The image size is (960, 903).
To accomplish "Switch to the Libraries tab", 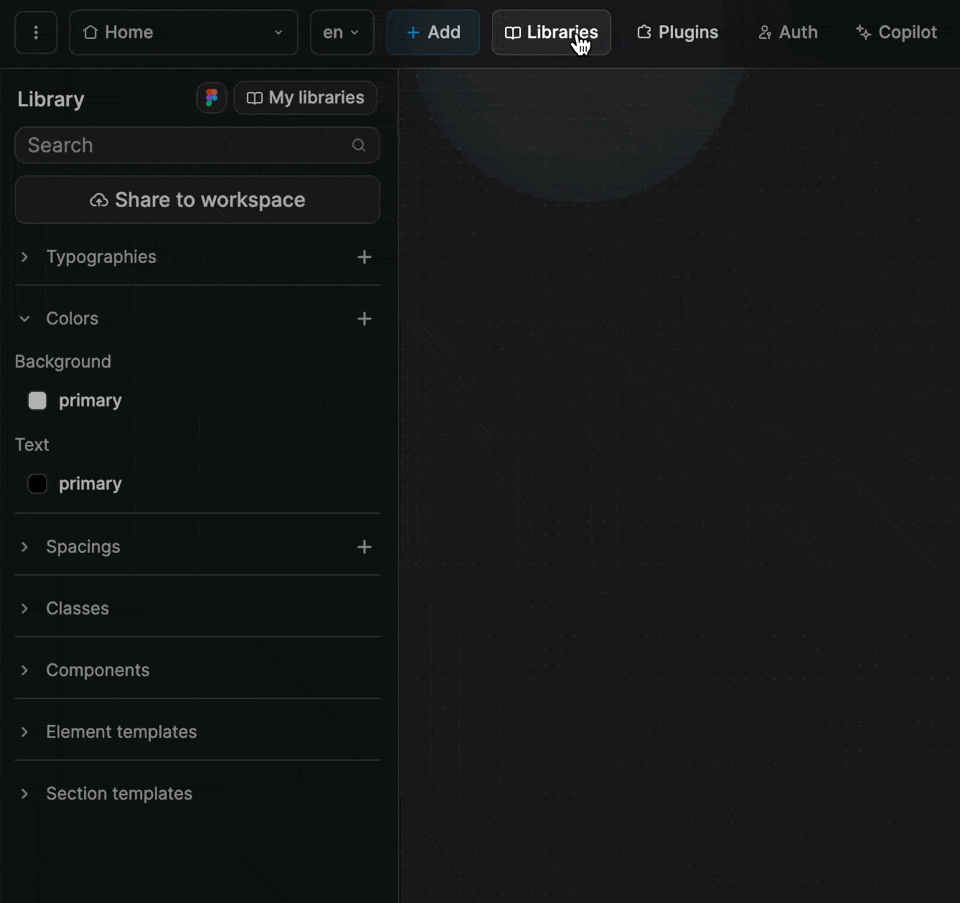I will tap(551, 32).
